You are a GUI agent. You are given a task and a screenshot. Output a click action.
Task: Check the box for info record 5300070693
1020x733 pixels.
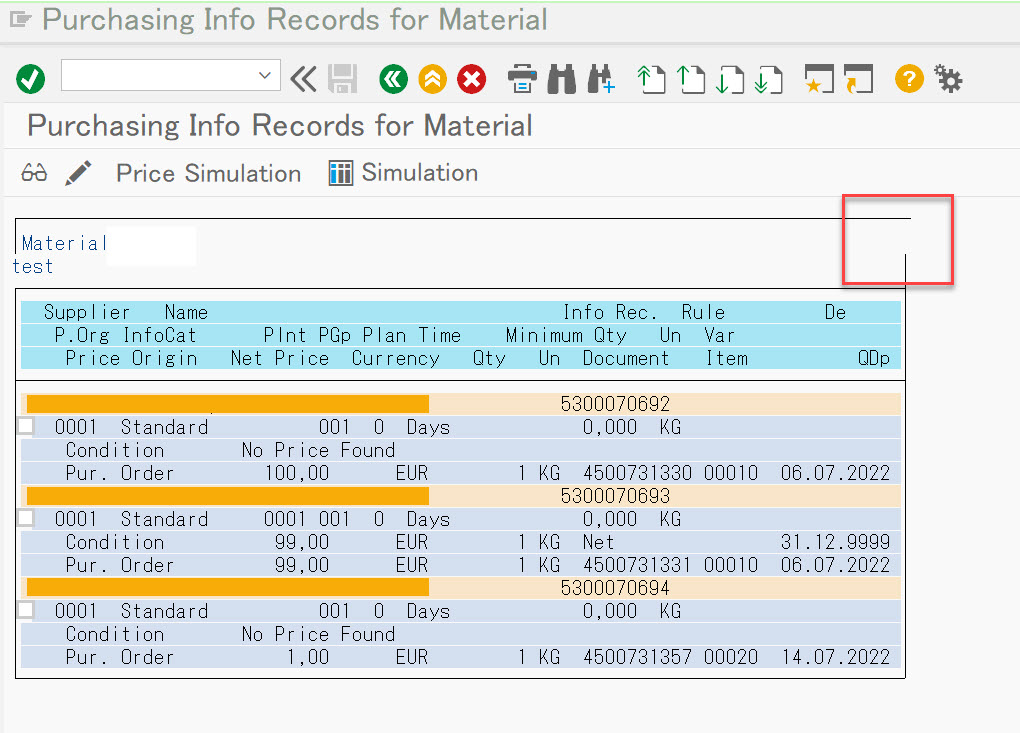26,518
